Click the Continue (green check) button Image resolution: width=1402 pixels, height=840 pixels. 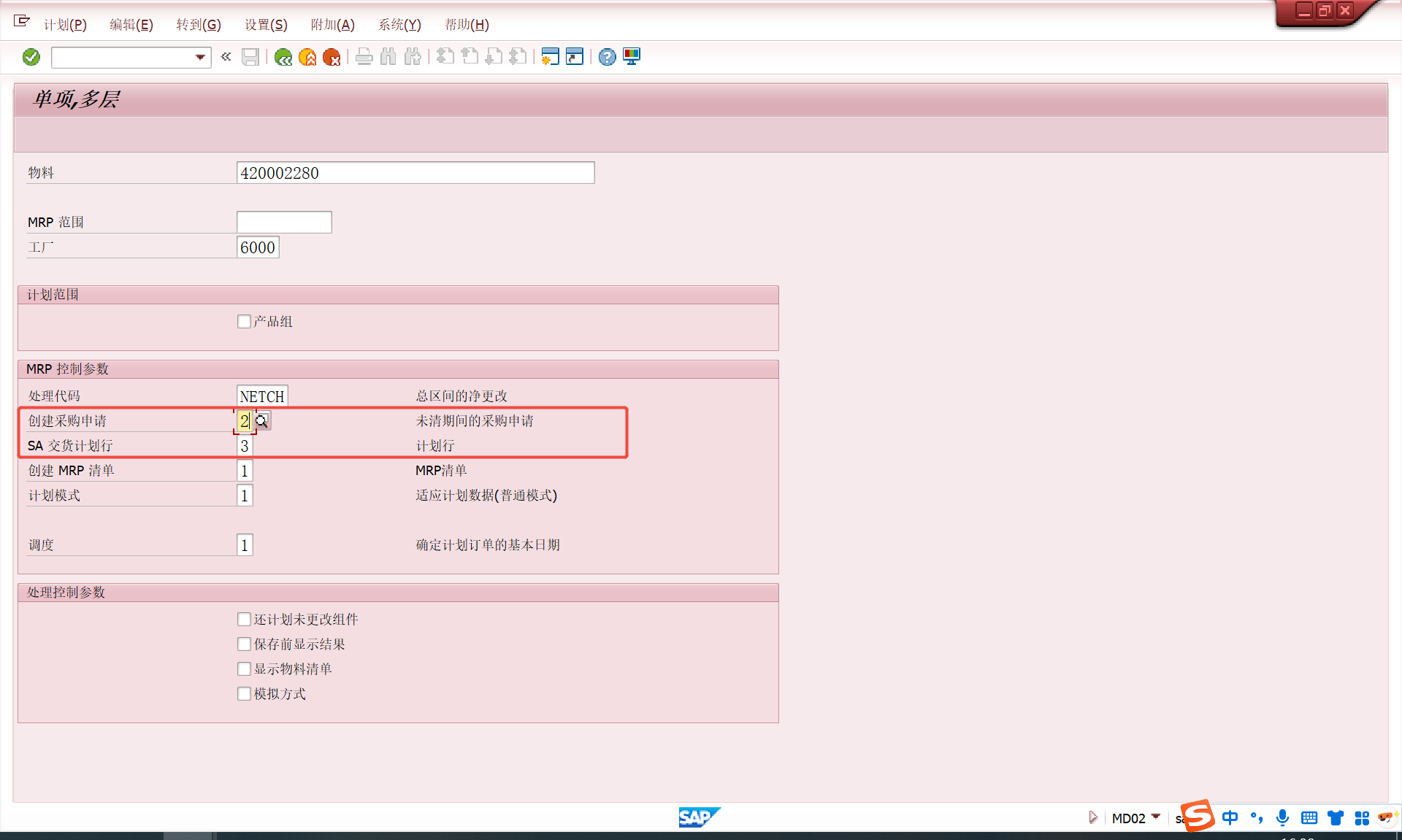31,56
